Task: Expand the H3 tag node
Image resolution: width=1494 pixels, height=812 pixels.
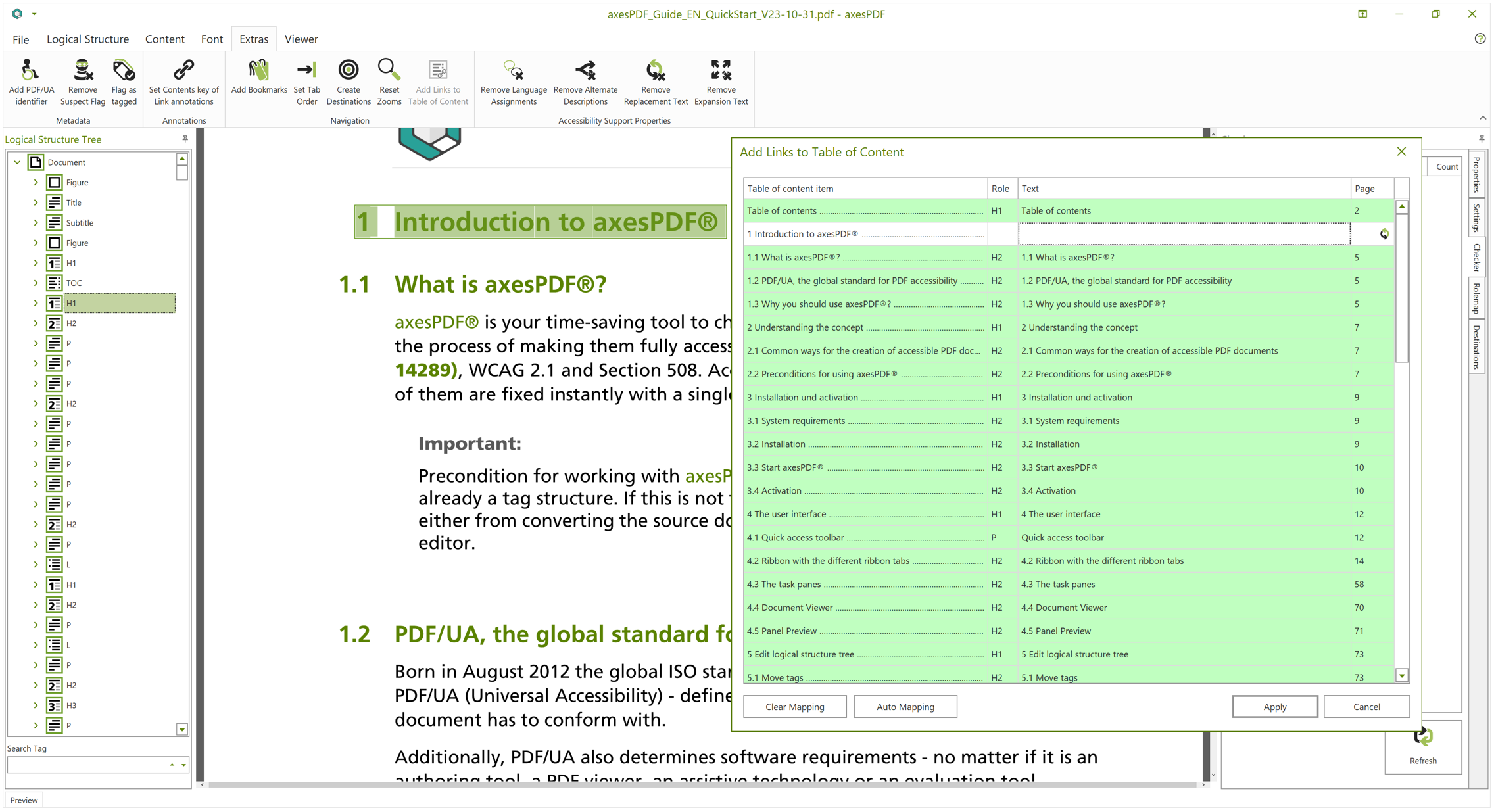Action: pos(36,705)
